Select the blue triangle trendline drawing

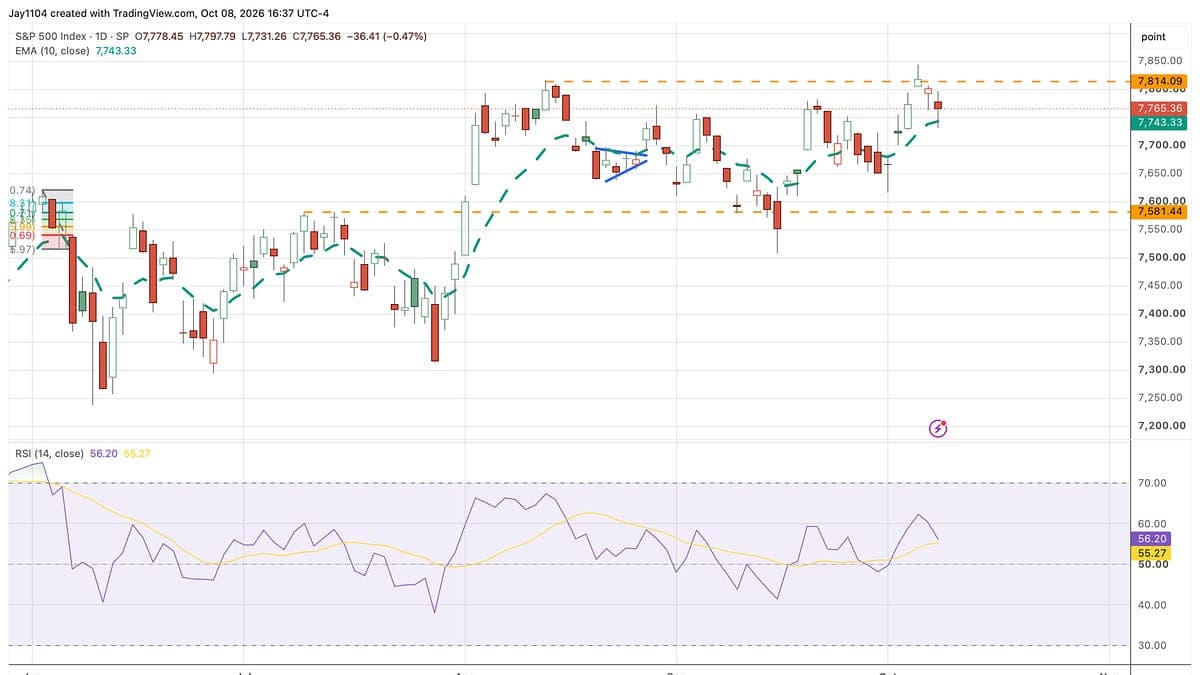click(622, 164)
